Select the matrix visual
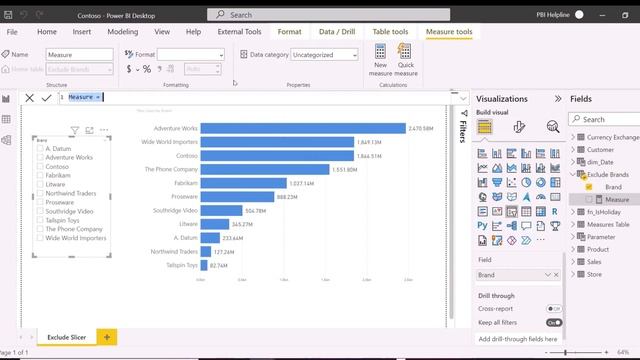This screenshot has width=640, height=360. [540, 211]
